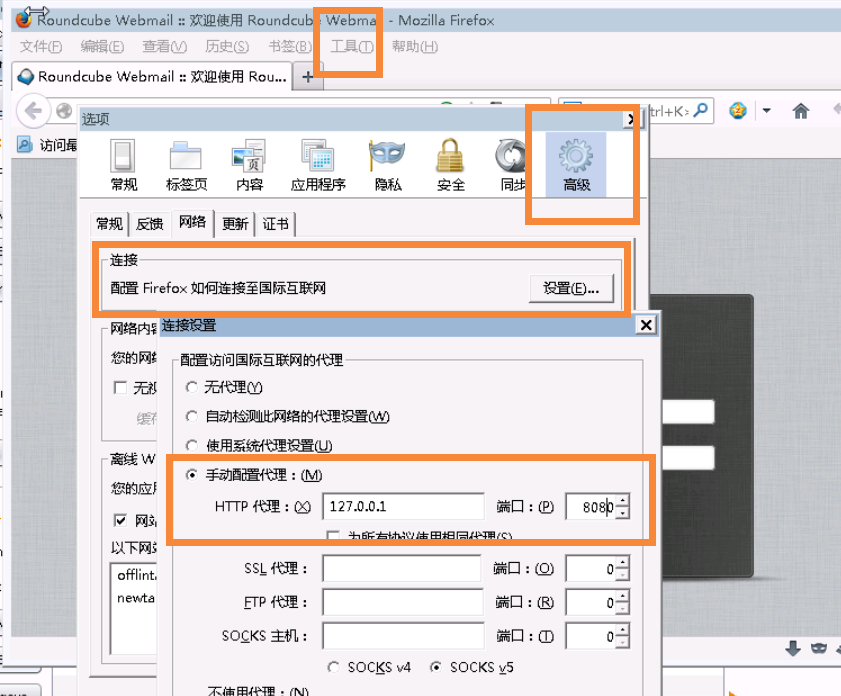Open the 文件 menu

tap(41, 47)
